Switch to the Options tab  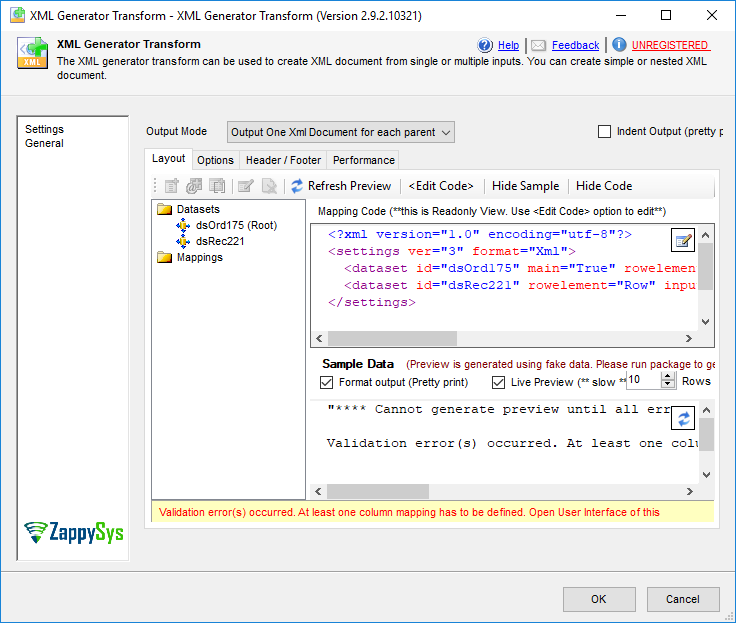click(215, 160)
